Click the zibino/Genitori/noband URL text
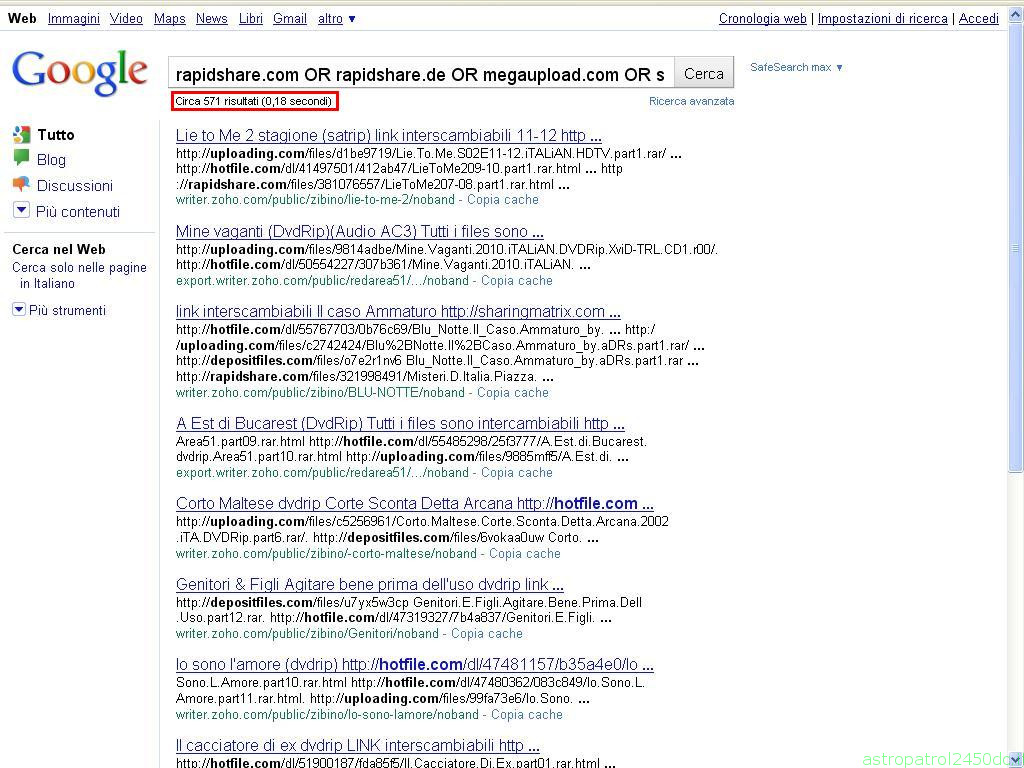Viewport: 1024px width, 768px height. click(x=308, y=633)
